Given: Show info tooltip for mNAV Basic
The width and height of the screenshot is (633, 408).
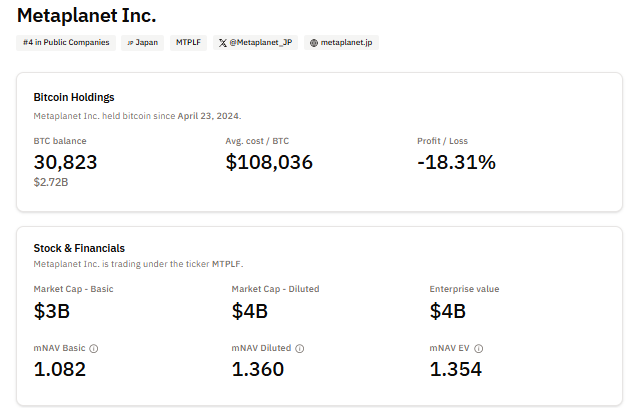Looking at the screenshot, I should (94, 348).
